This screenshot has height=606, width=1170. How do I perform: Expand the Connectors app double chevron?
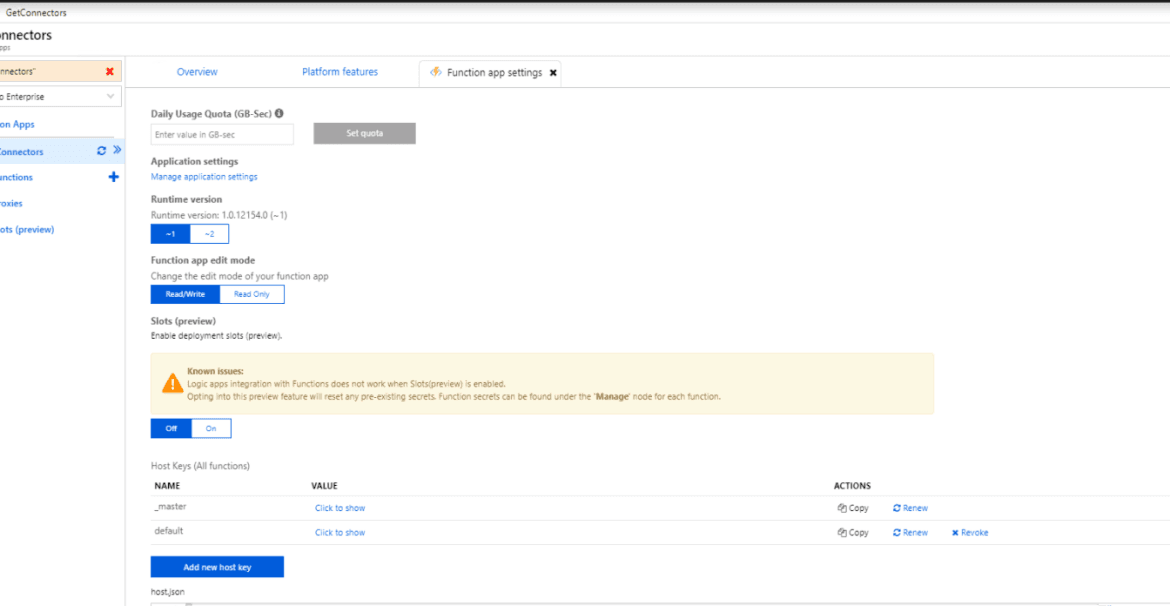pos(116,151)
